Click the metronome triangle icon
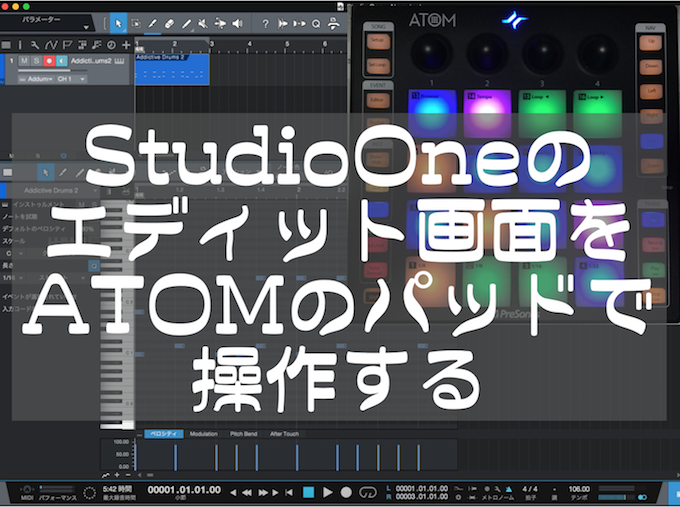Screen dimensions: 680x507 tap(508, 489)
